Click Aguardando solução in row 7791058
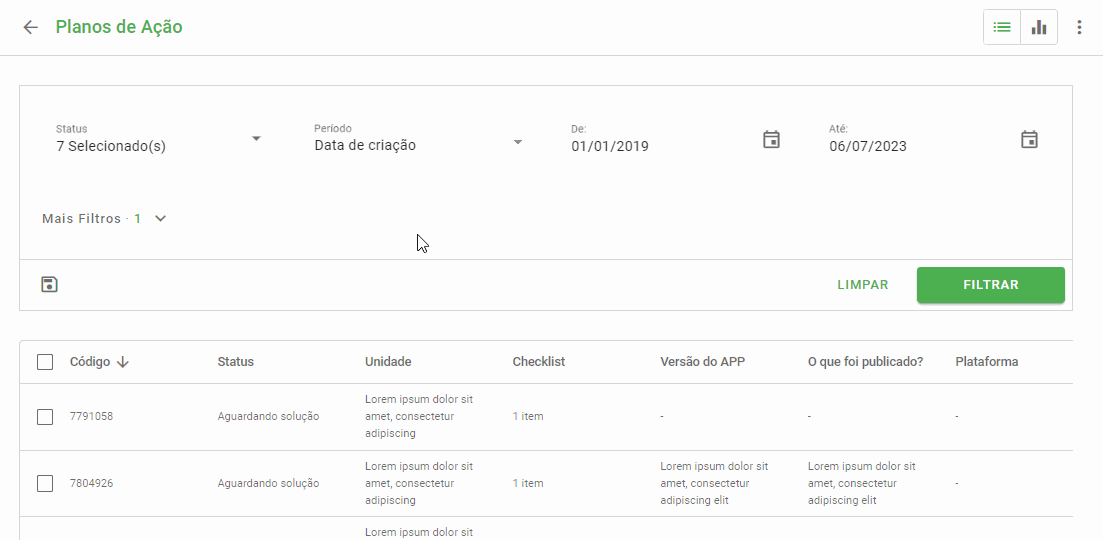 coord(268,416)
